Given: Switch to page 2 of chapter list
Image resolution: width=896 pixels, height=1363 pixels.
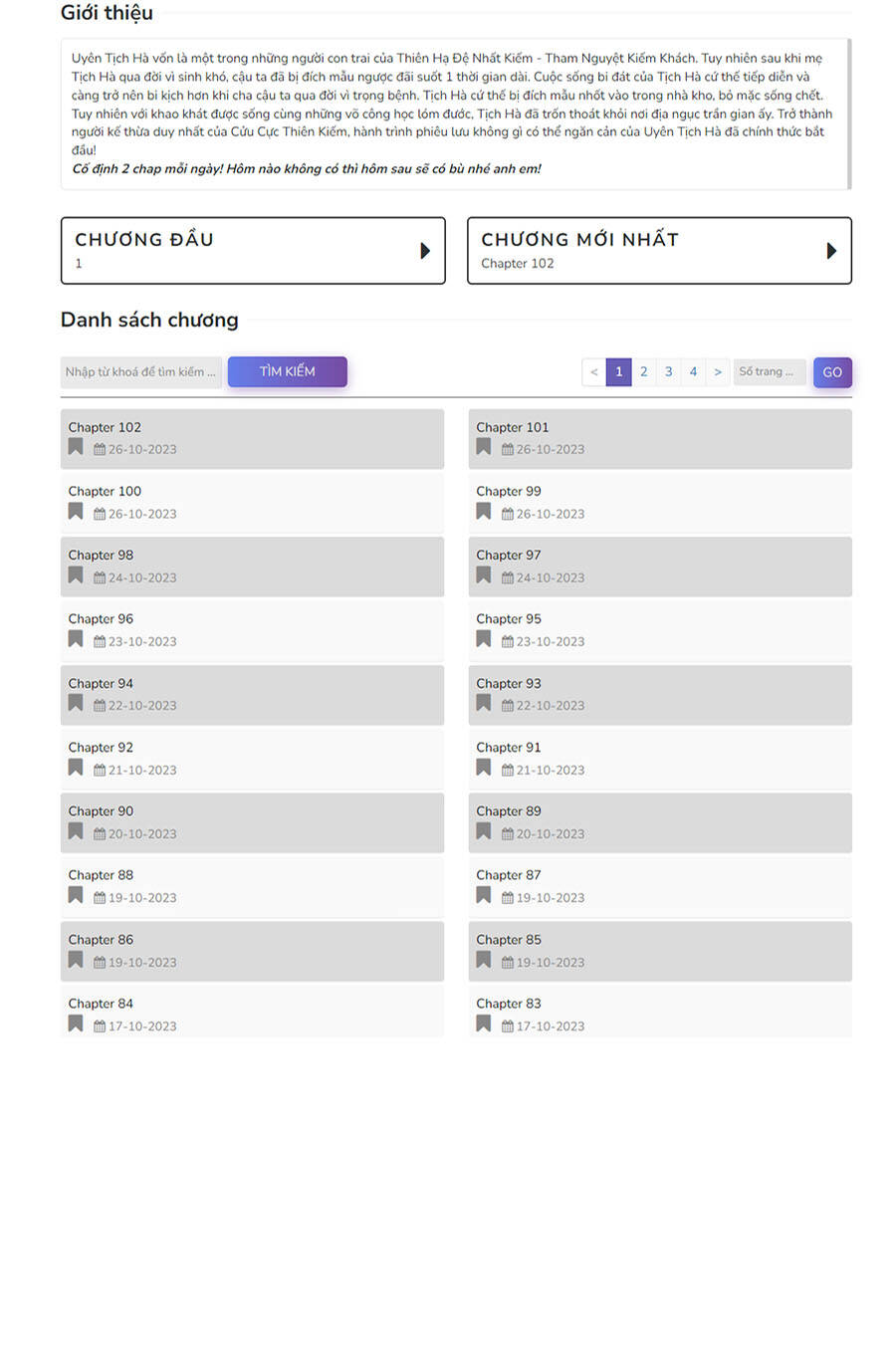Looking at the screenshot, I should [x=644, y=372].
